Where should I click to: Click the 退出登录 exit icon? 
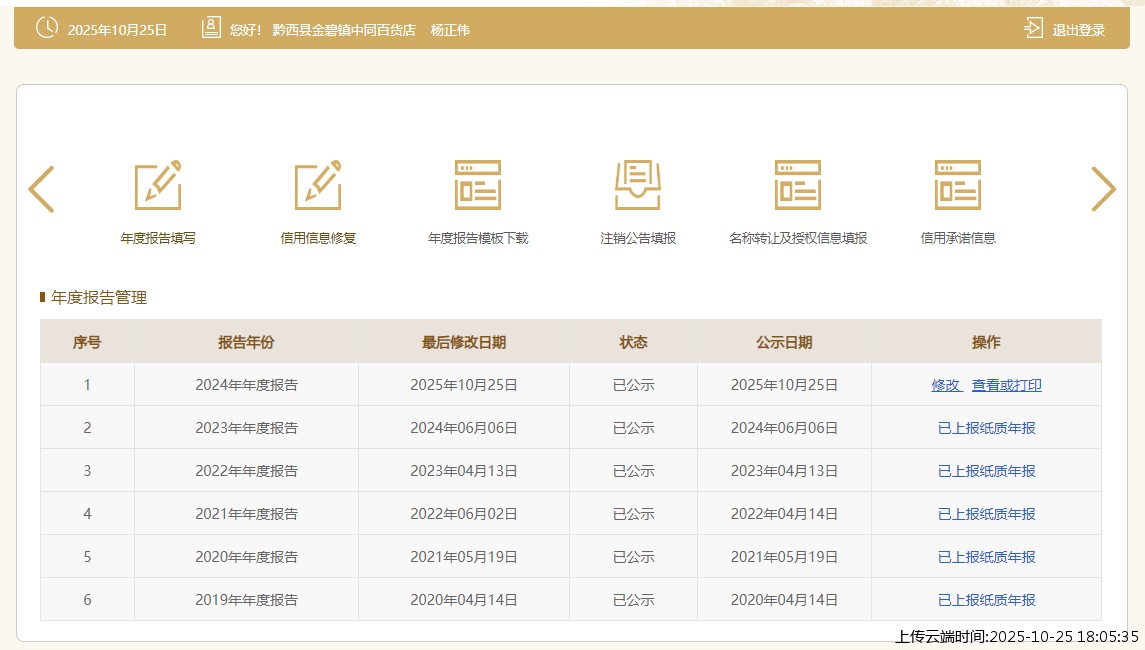click(x=1033, y=29)
